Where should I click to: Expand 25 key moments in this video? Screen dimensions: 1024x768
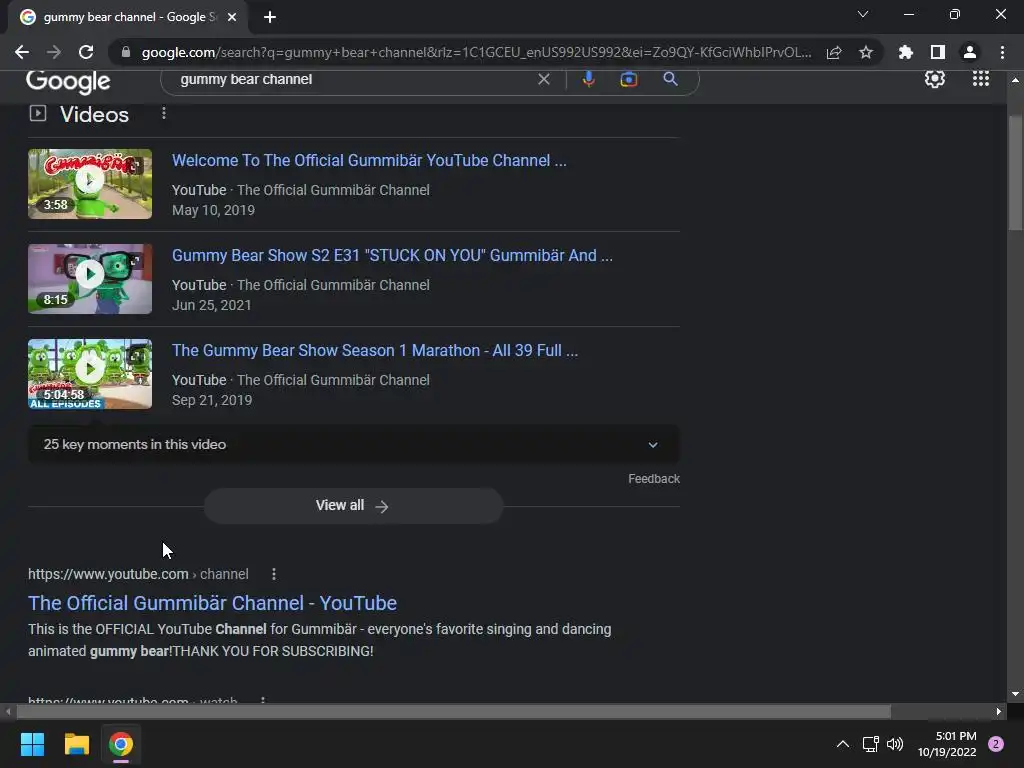tap(353, 444)
